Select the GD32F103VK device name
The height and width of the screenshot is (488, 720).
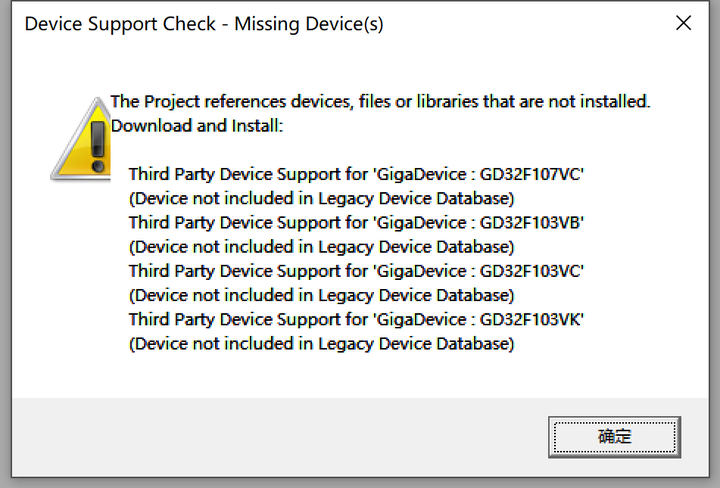[x=530, y=320]
